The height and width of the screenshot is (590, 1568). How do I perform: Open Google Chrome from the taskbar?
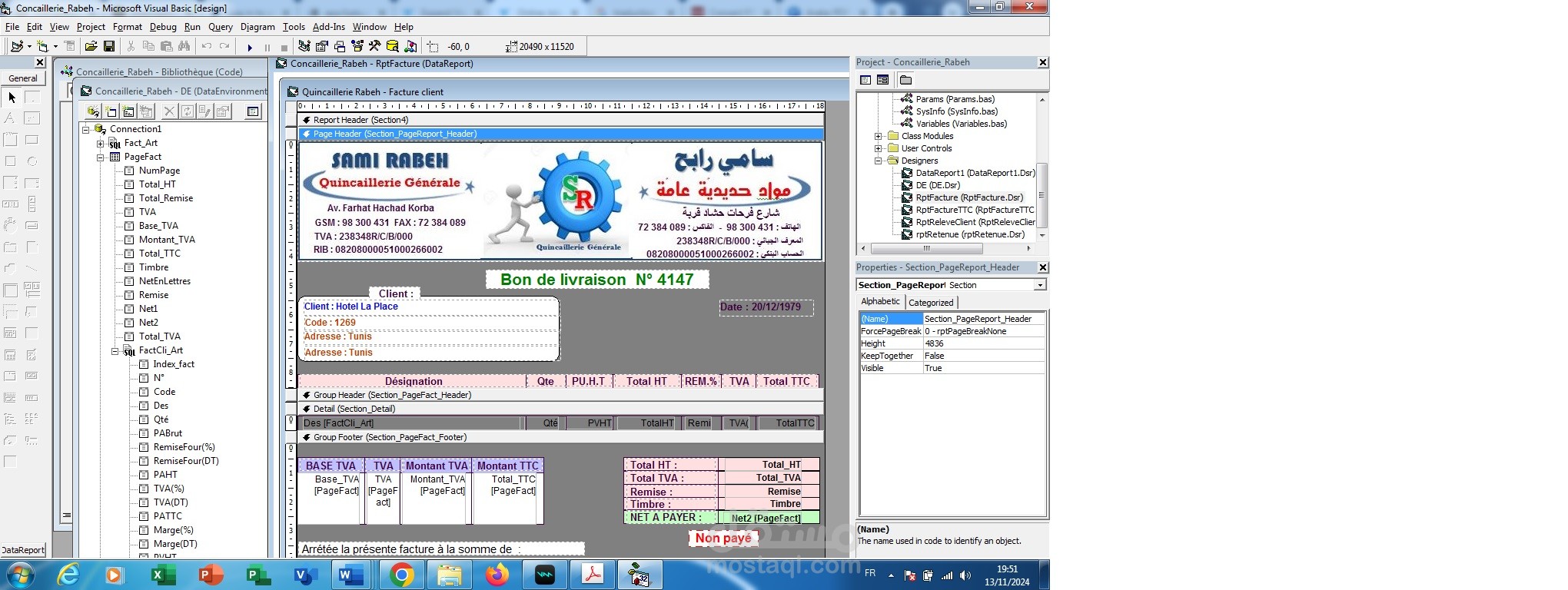point(401,575)
